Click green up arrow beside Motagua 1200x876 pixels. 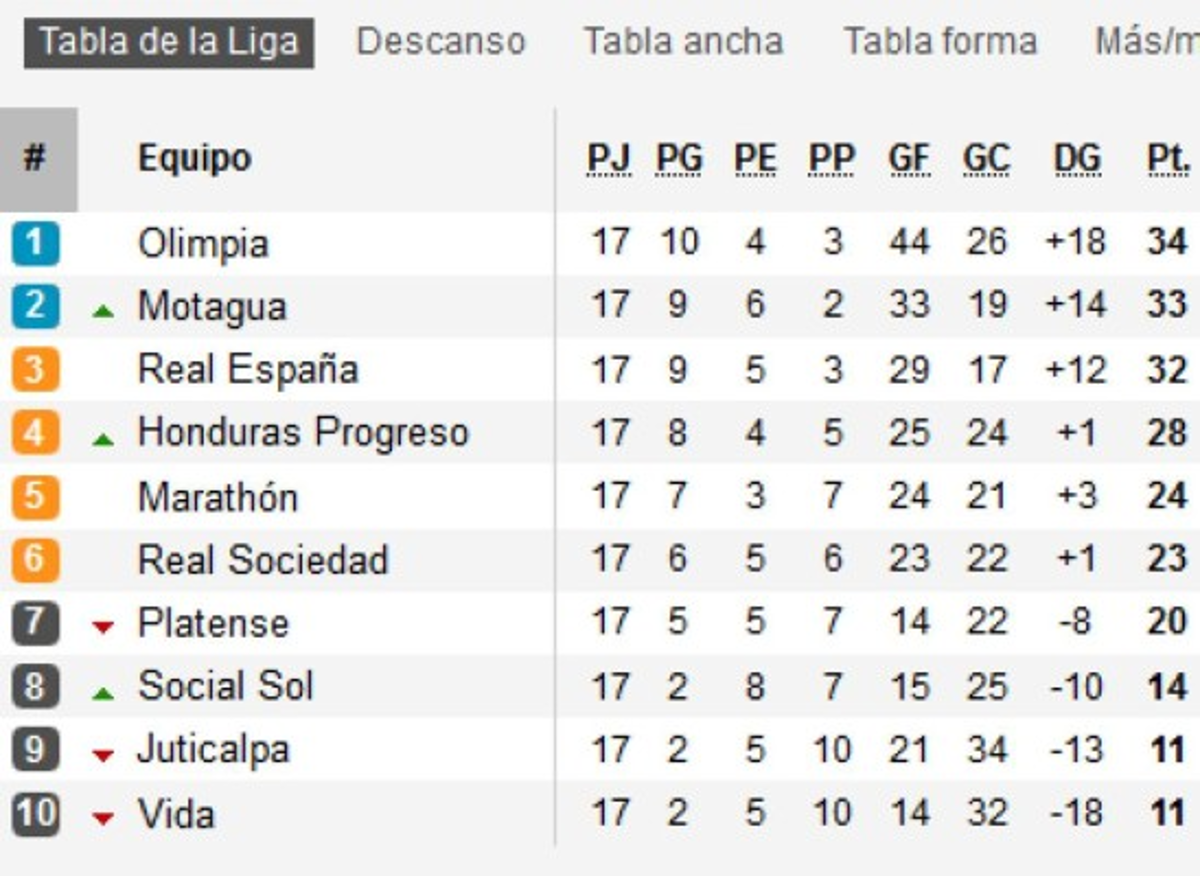click(102, 311)
